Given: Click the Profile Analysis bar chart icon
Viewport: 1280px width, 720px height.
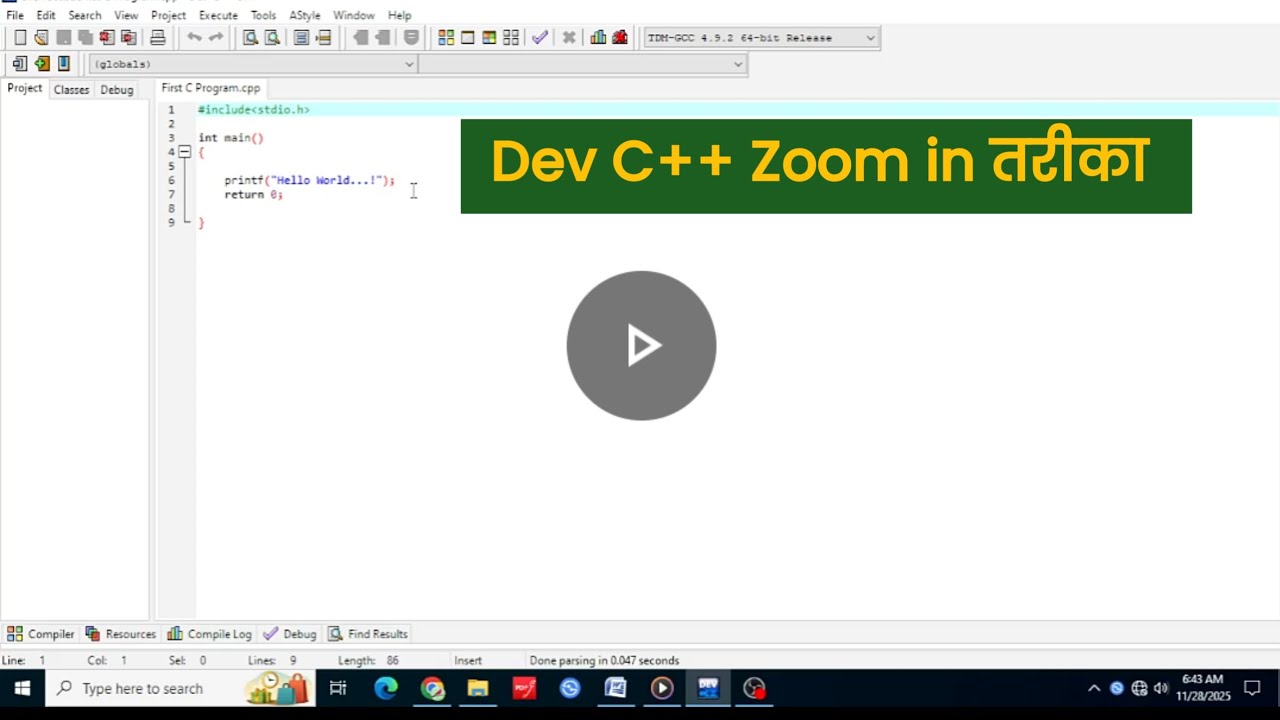Looking at the screenshot, I should click(598, 38).
